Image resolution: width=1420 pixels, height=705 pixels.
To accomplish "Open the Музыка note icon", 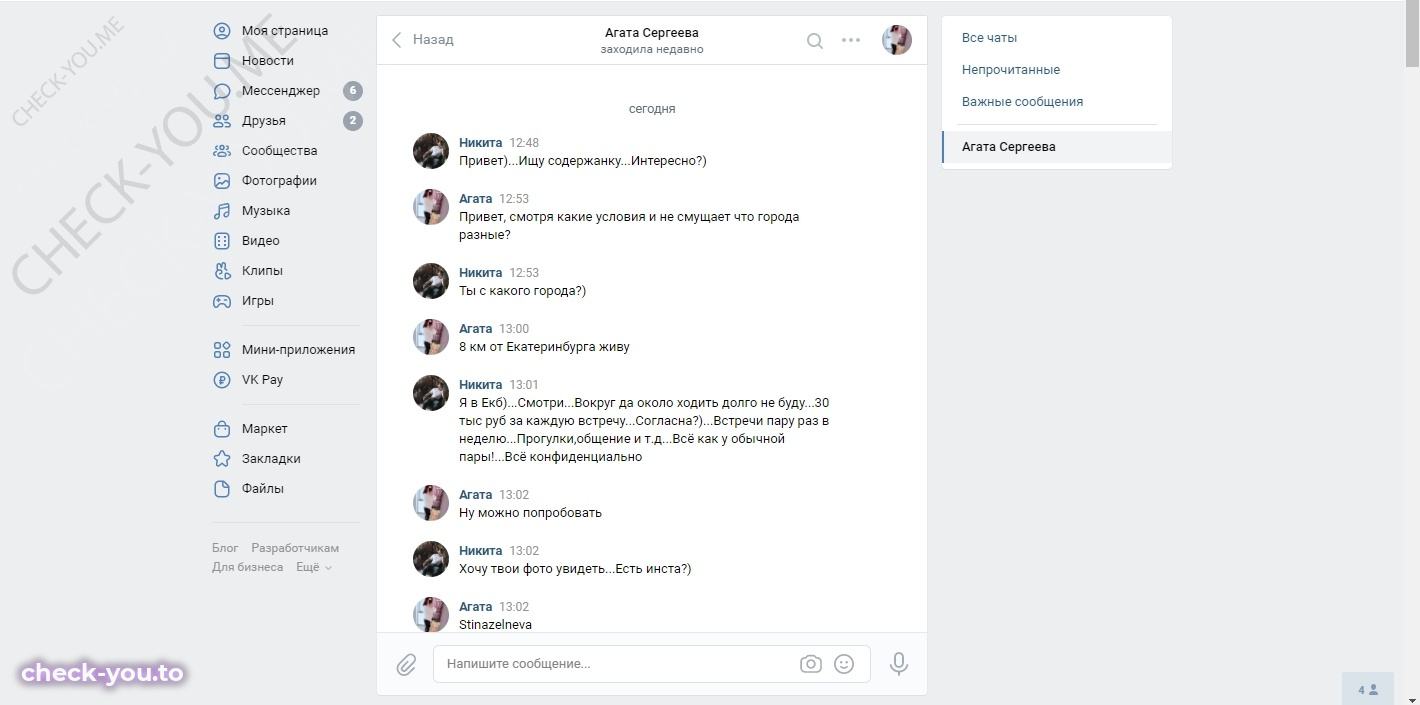I will pos(222,211).
